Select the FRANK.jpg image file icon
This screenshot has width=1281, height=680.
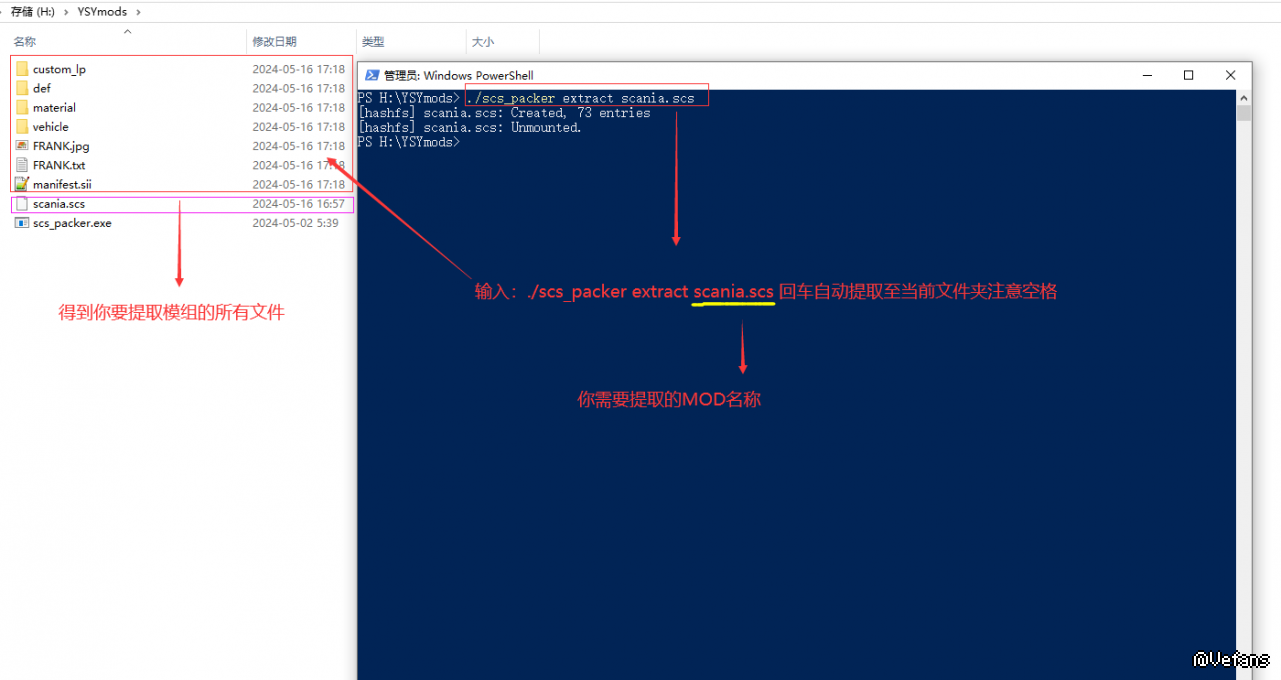[22, 145]
